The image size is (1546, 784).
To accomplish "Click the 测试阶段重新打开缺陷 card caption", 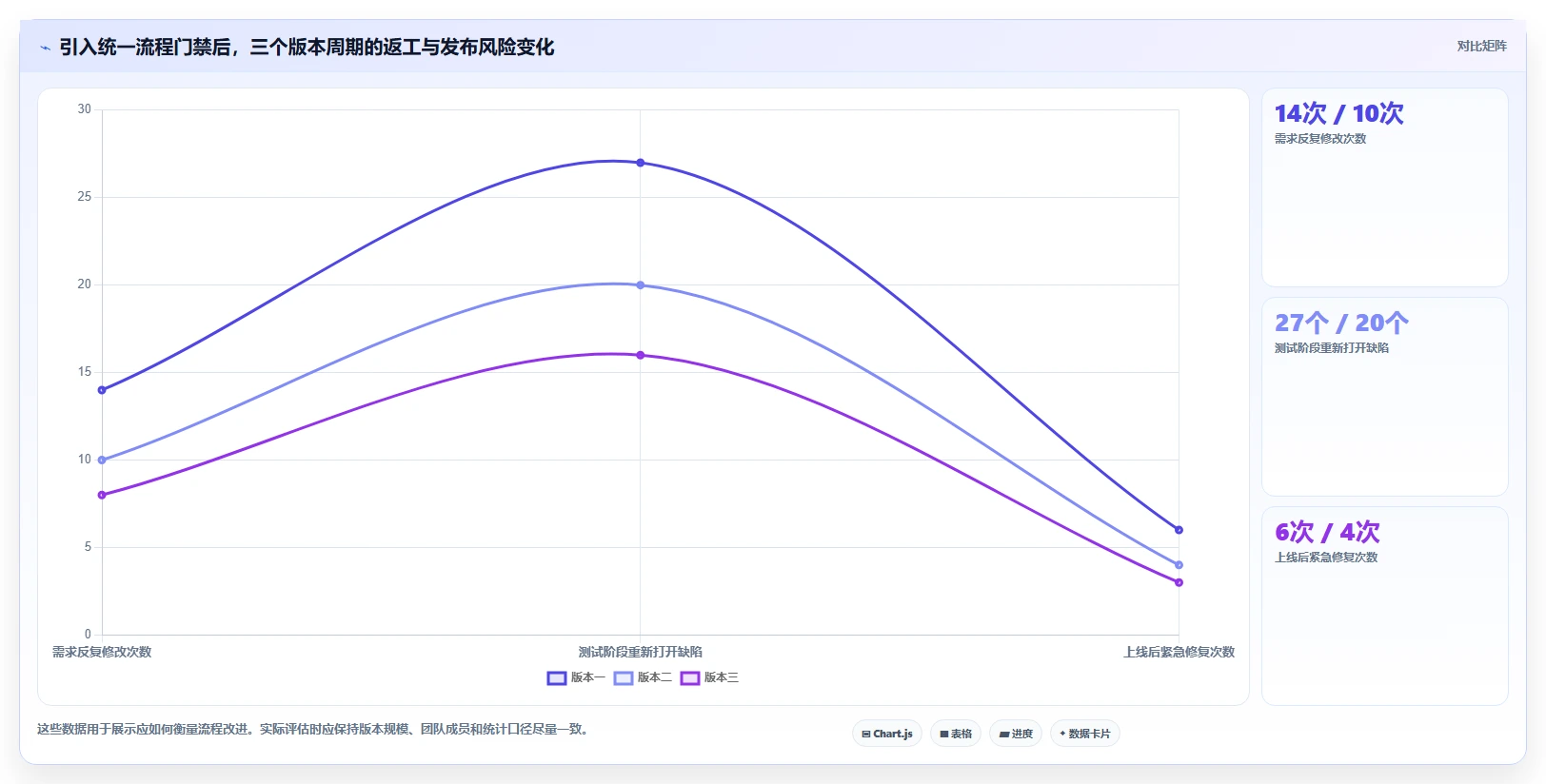I will point(1332,348).
